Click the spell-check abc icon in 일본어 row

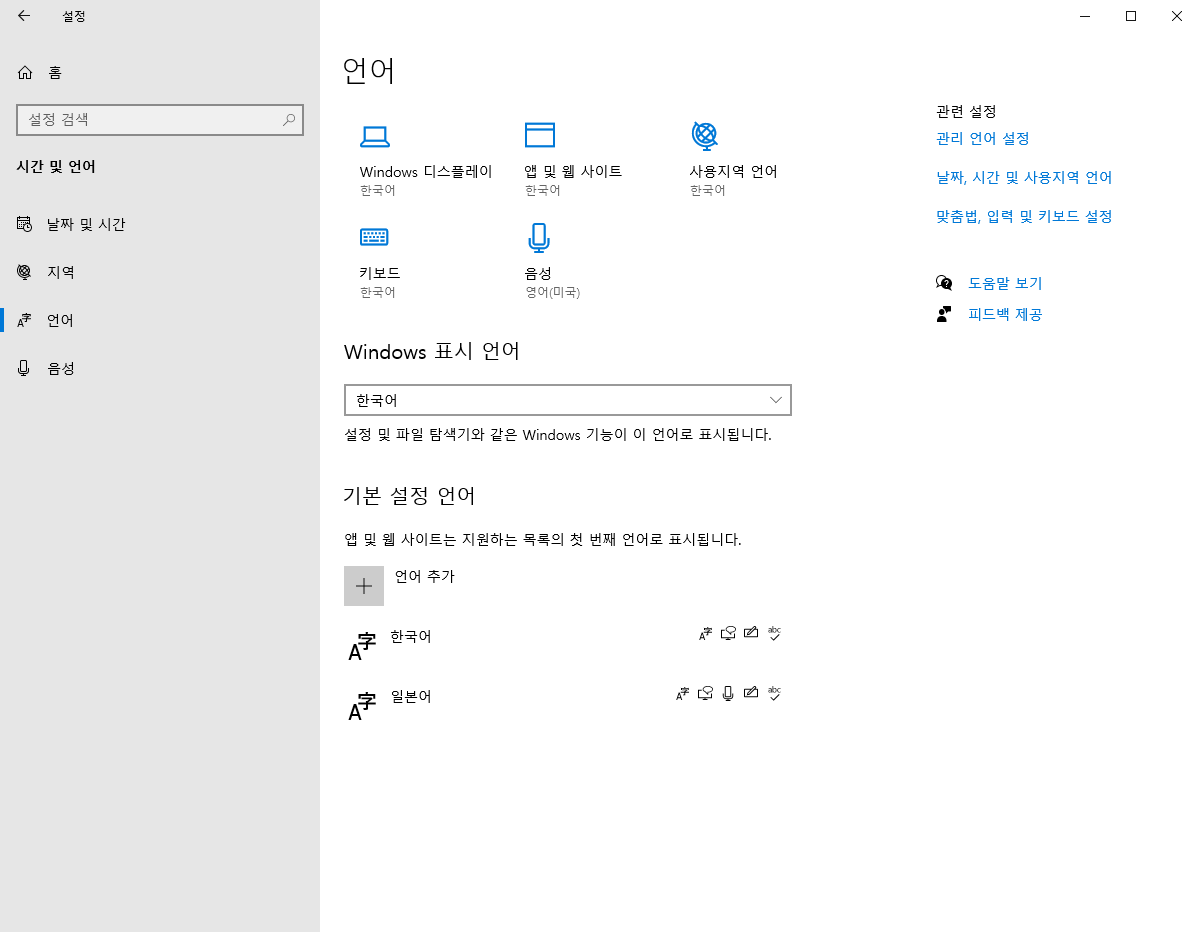coord(774,693)
